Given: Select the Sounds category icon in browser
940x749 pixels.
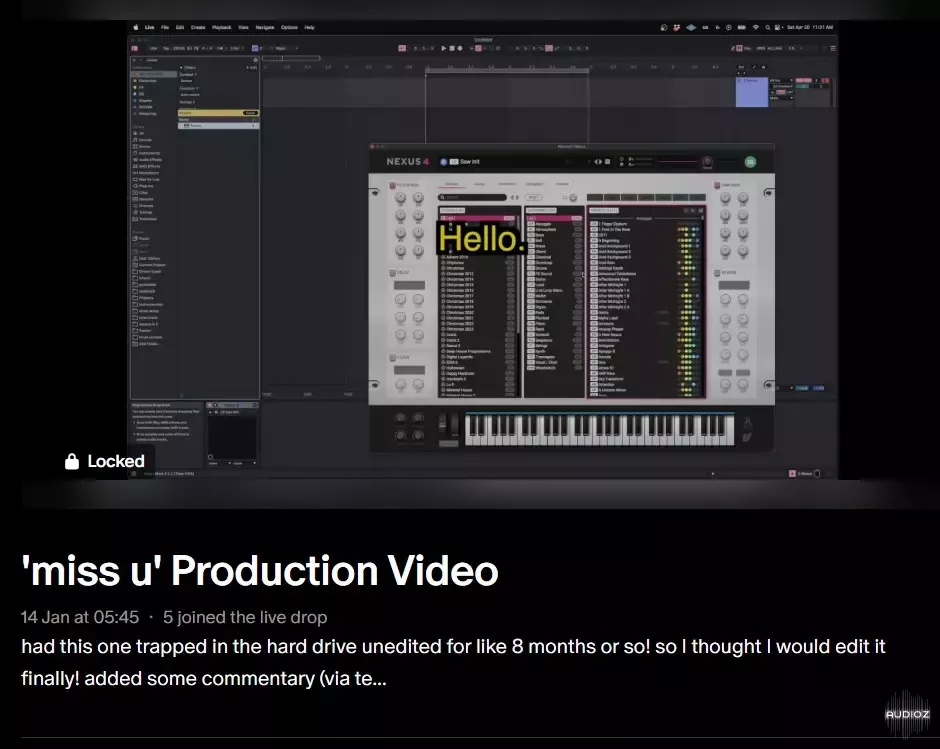Looking at the screenshot, I should pos(135,140).
